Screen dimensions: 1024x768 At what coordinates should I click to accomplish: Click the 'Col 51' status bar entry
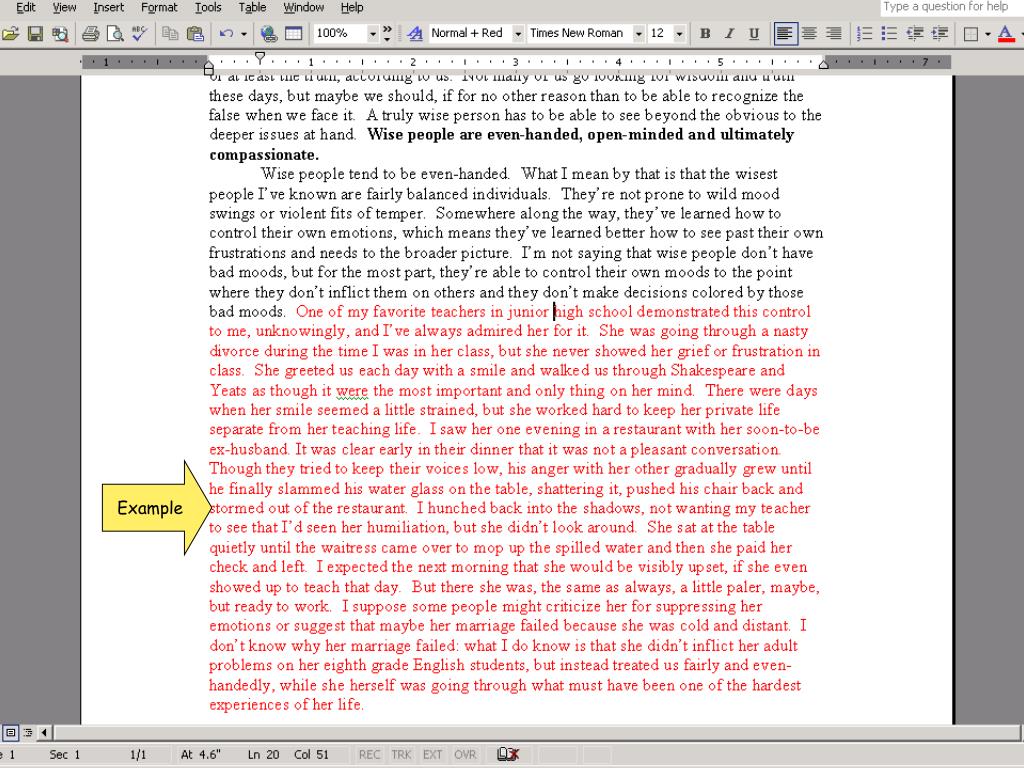[x=312, y=754]
